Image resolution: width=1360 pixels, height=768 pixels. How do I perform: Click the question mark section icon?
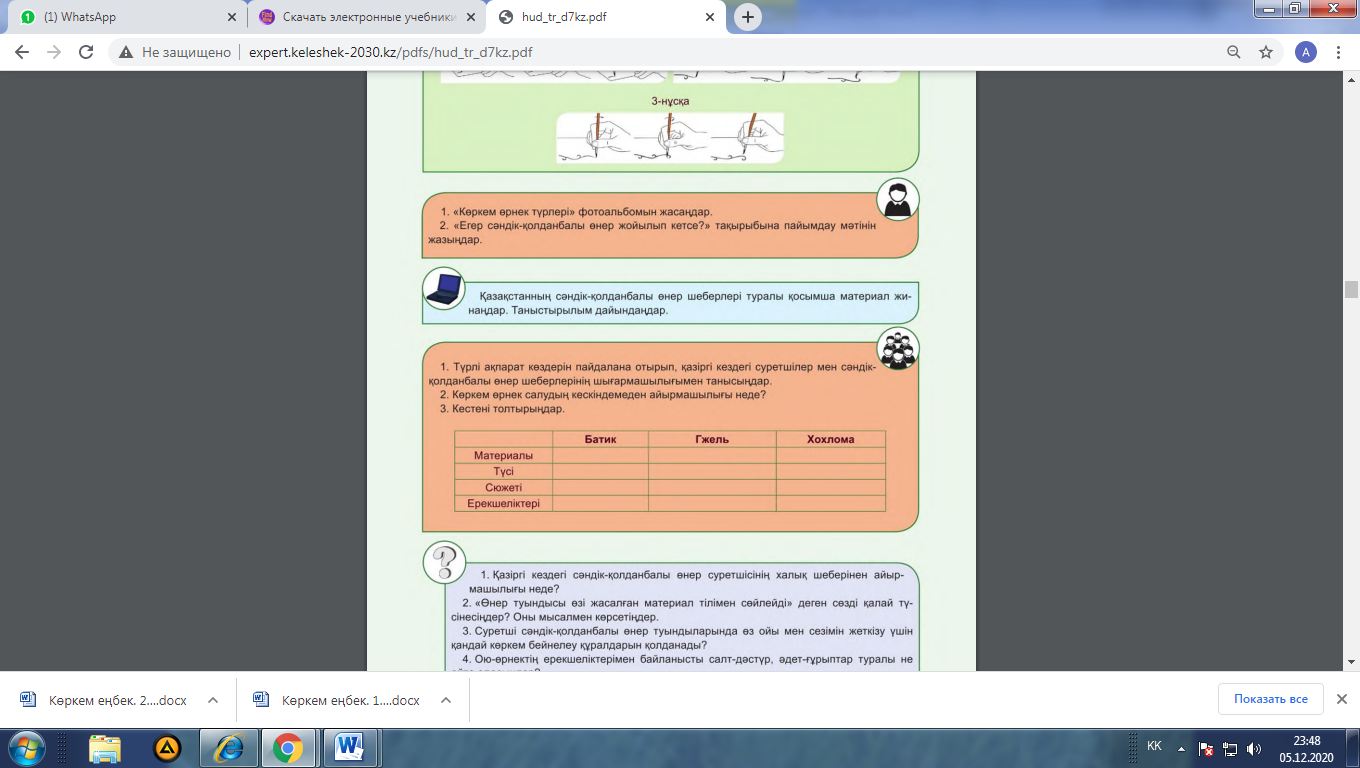(444, 563)
